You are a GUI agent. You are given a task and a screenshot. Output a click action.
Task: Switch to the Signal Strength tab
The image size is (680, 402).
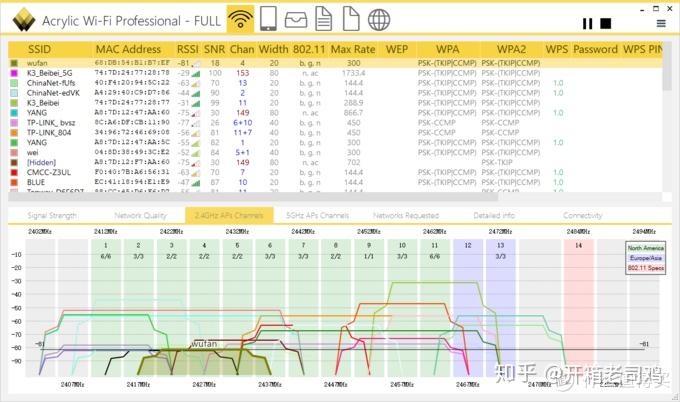click(52, 216)
